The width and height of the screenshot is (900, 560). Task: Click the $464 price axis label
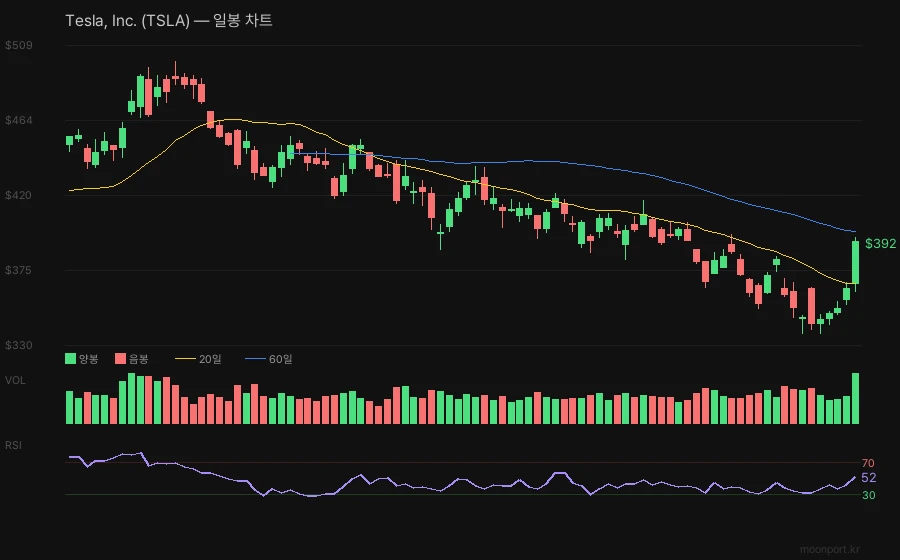(x=18, y=120)
